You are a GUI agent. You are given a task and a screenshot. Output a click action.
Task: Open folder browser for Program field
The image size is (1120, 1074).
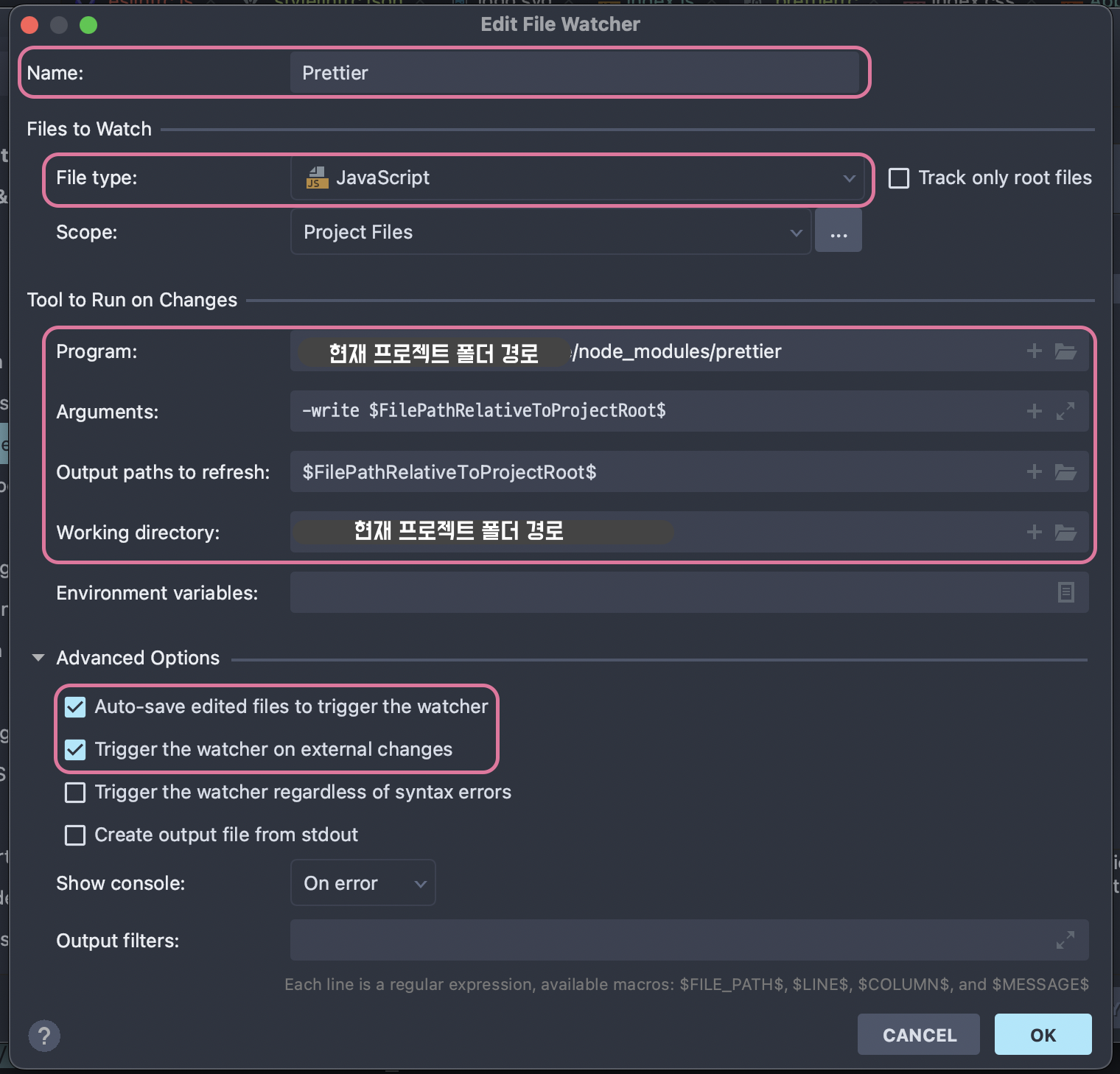coord(1065,351)
